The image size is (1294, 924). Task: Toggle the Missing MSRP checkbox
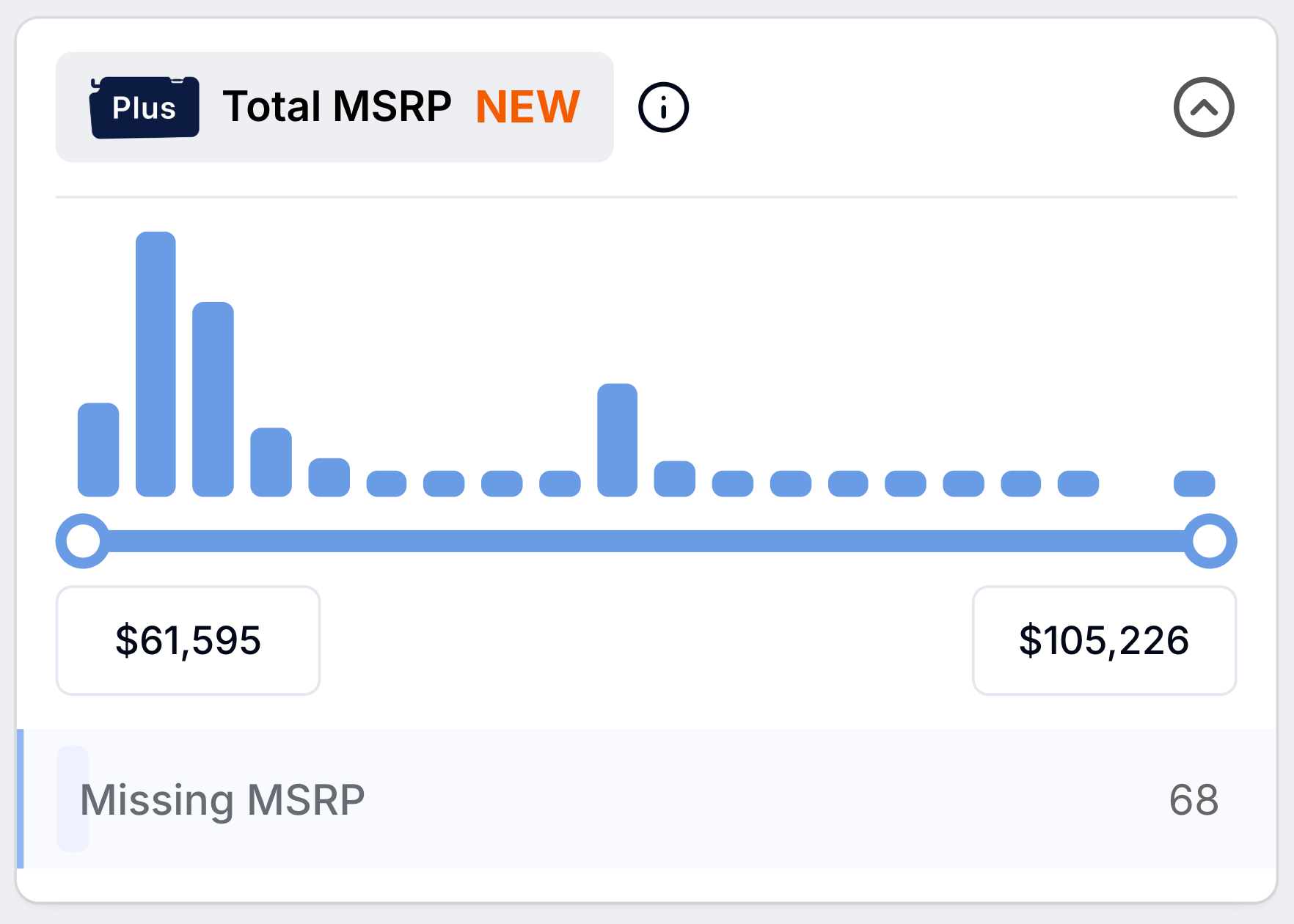coord(73,799)
